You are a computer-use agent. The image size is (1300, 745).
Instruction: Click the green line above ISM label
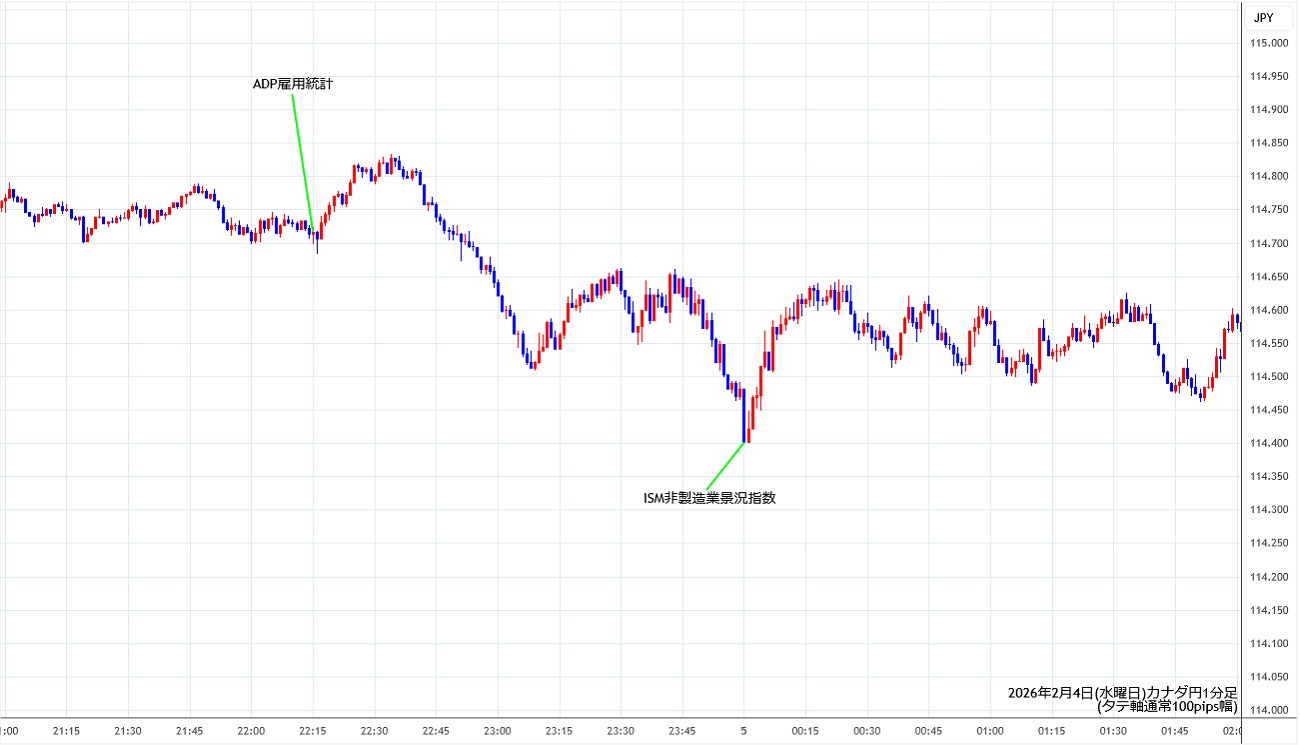coord(725,465)
